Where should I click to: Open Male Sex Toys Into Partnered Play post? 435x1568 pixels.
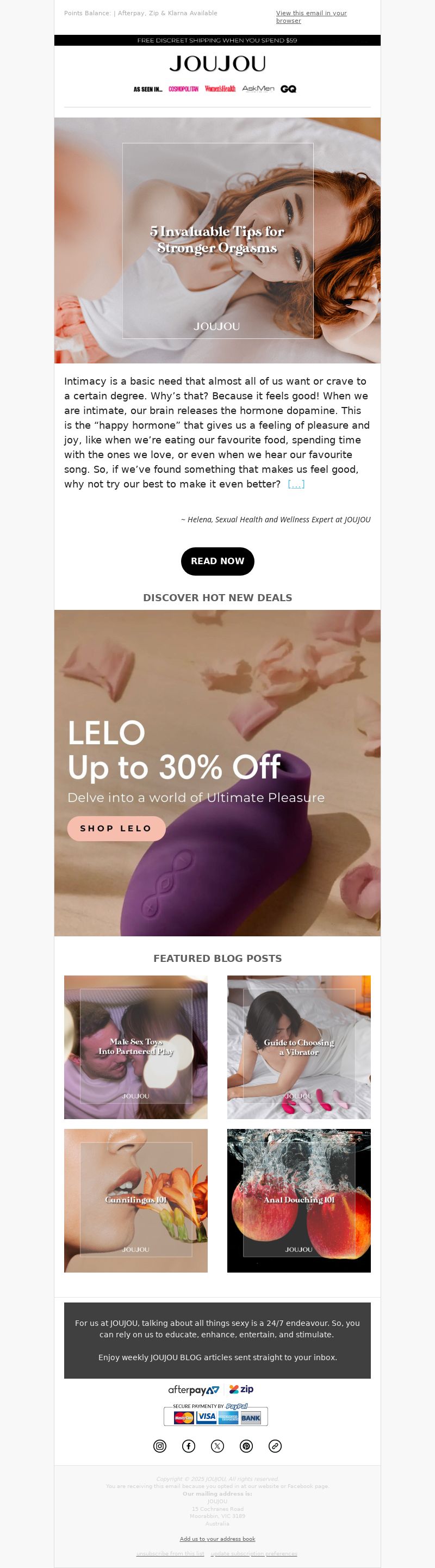click(x=136, y=1047)
